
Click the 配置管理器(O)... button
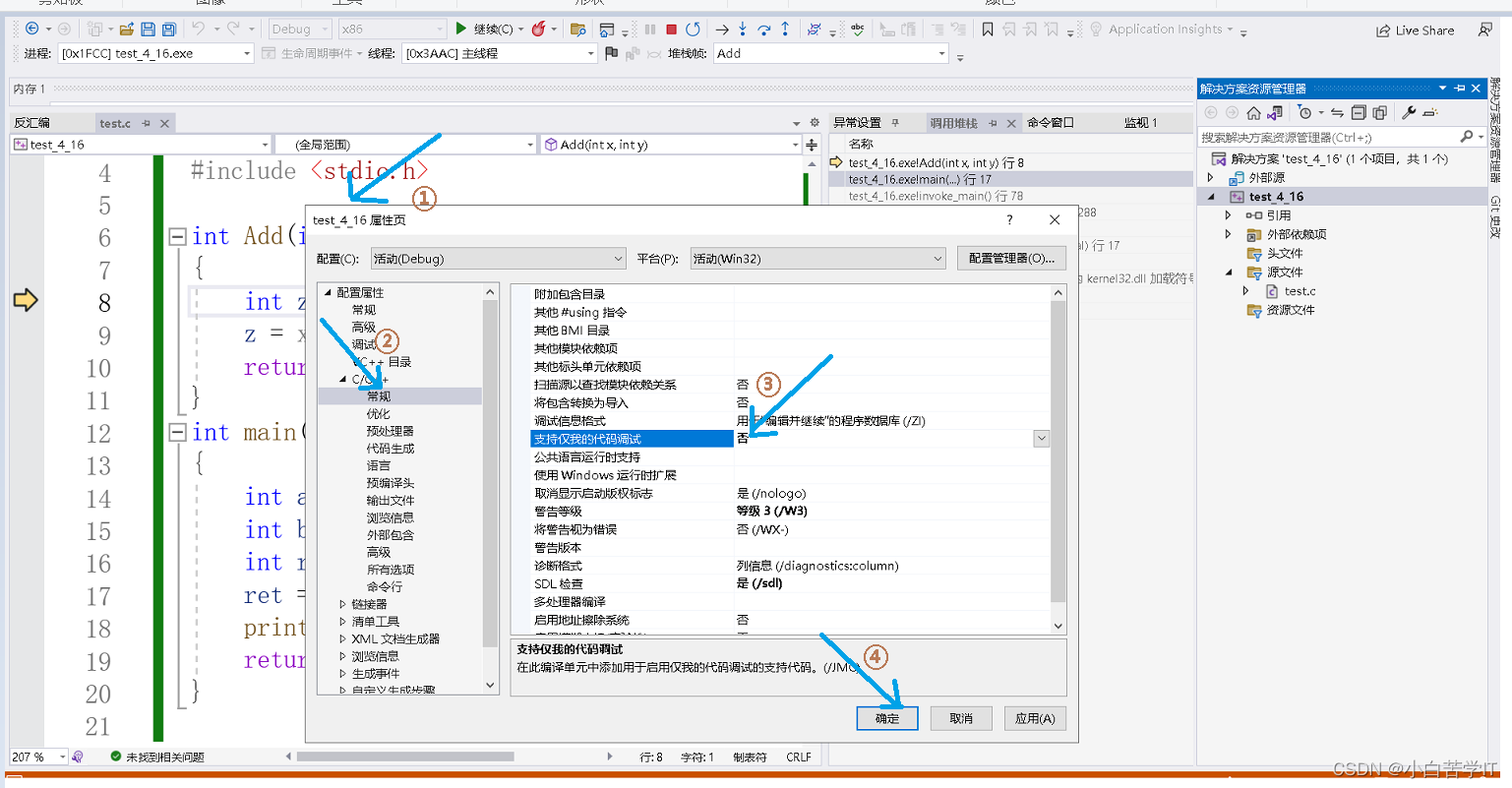coord(1011,259)
